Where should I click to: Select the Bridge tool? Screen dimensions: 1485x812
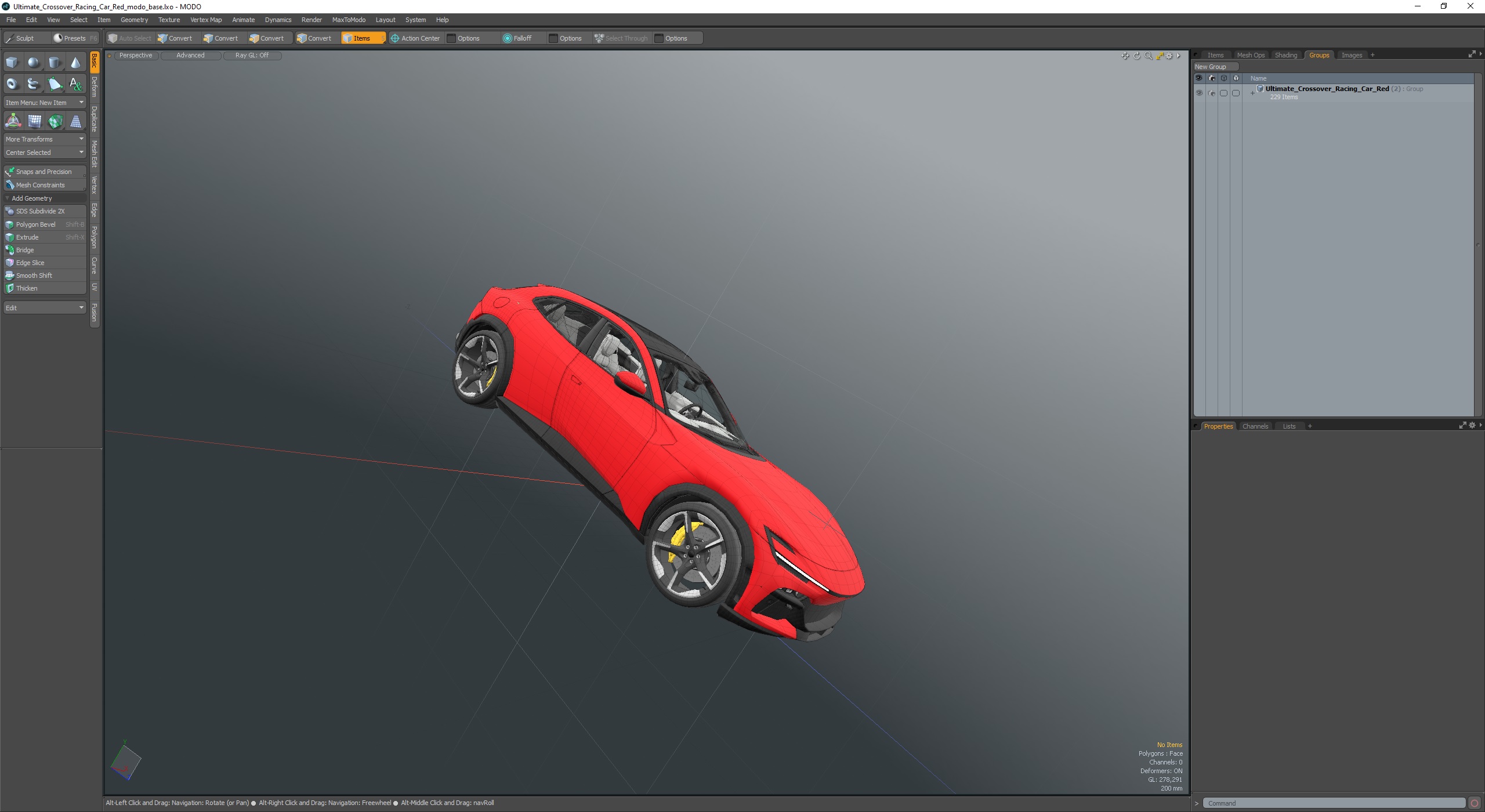[45, 250]
